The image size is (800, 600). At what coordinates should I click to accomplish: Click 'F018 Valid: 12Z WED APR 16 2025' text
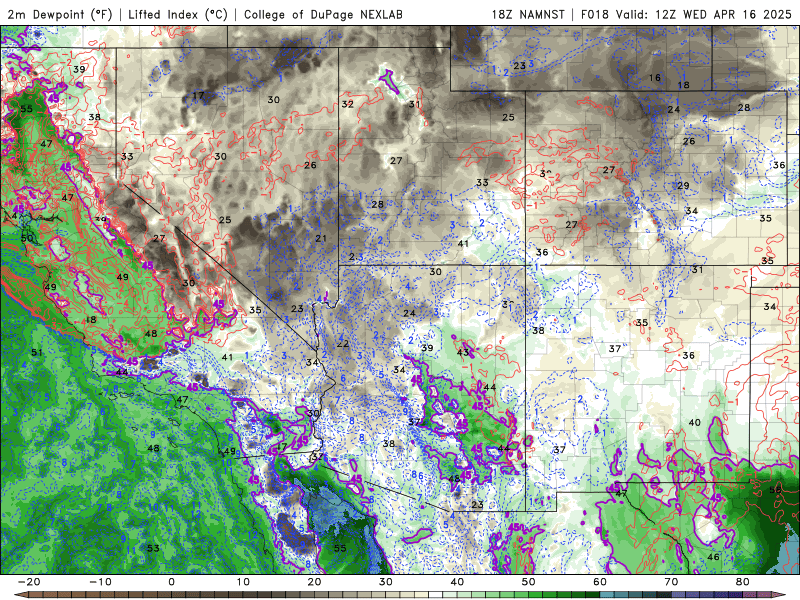click(x=686, y=14)
